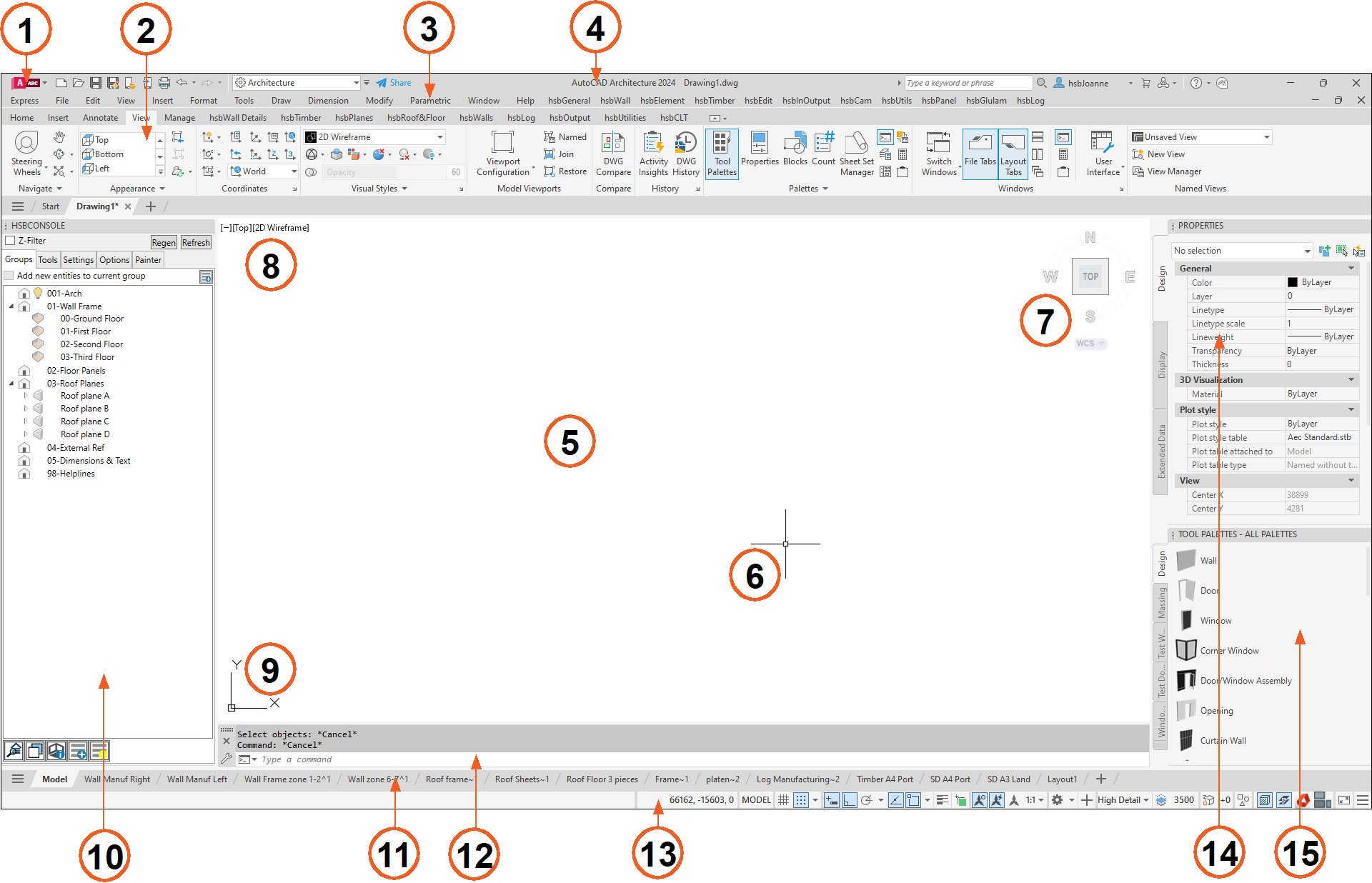Open the No selection dropdown
This screenshot has height=883, width=1372.
1242,251
